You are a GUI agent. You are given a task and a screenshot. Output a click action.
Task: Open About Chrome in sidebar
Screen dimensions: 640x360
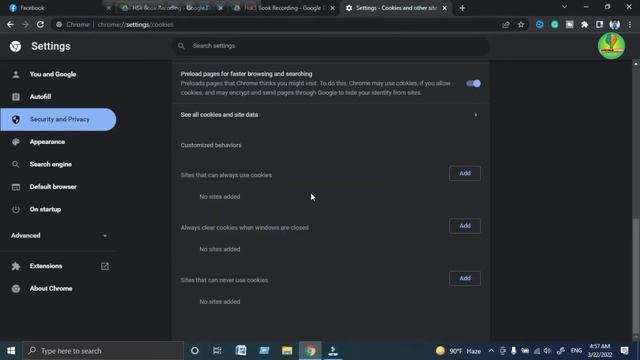pos(51,289)
